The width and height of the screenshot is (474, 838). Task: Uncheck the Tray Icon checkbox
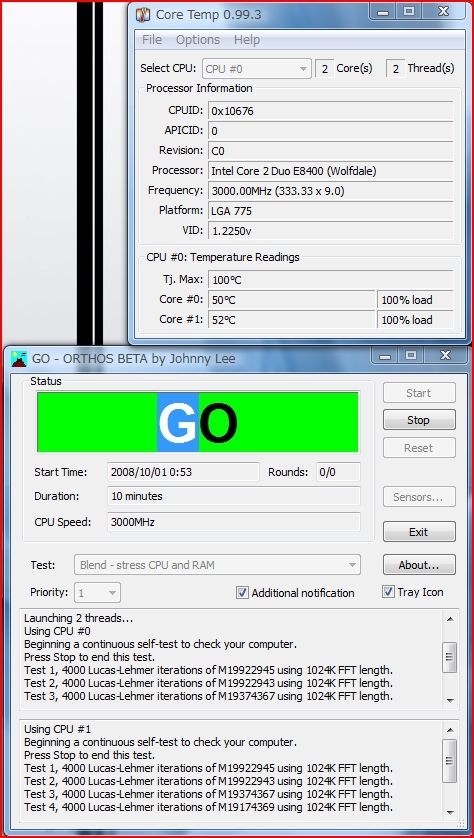click(x=388, y=592)
